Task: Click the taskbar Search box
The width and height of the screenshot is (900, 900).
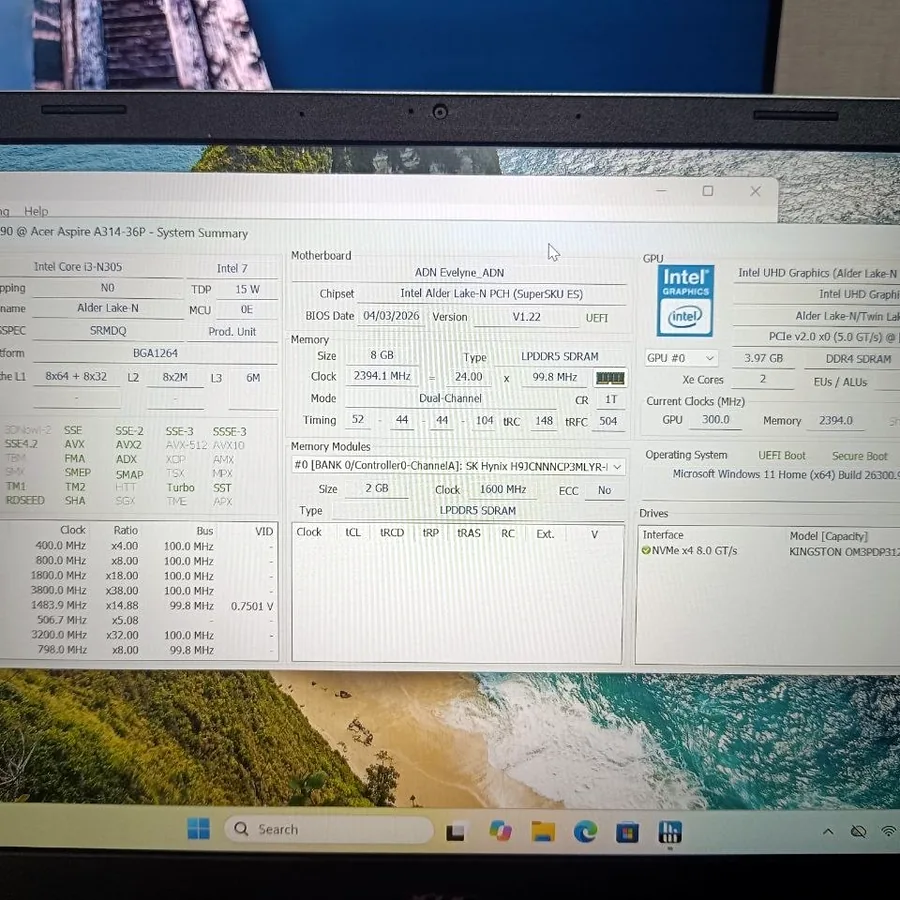Action: coord(328,829)
